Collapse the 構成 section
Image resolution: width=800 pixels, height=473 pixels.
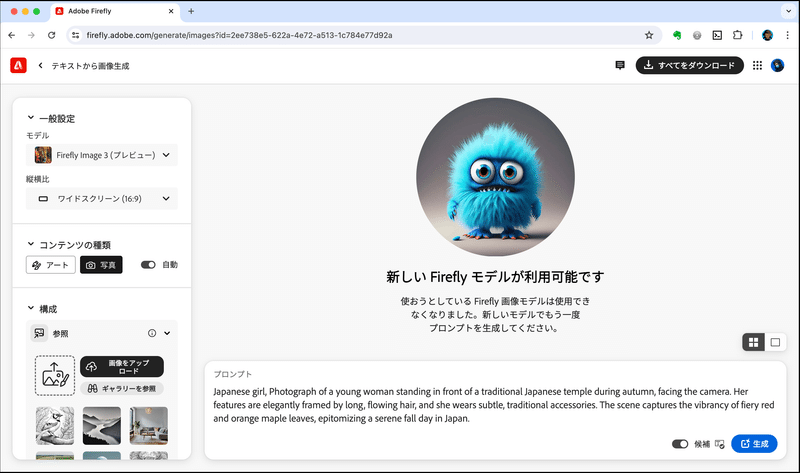pyautogui.click(x=31, y=308)
